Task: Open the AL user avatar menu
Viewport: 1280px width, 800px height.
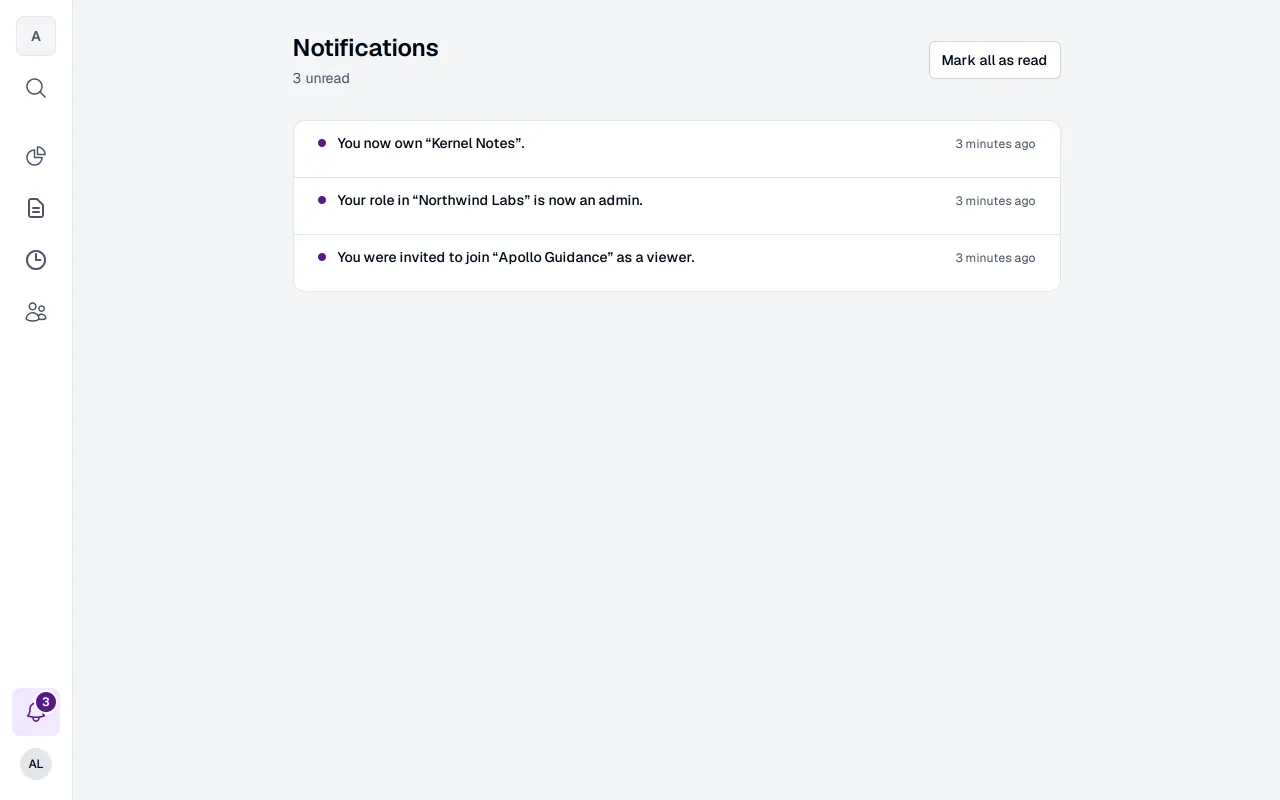Action: pyautogui.click(x=36, y=764)
